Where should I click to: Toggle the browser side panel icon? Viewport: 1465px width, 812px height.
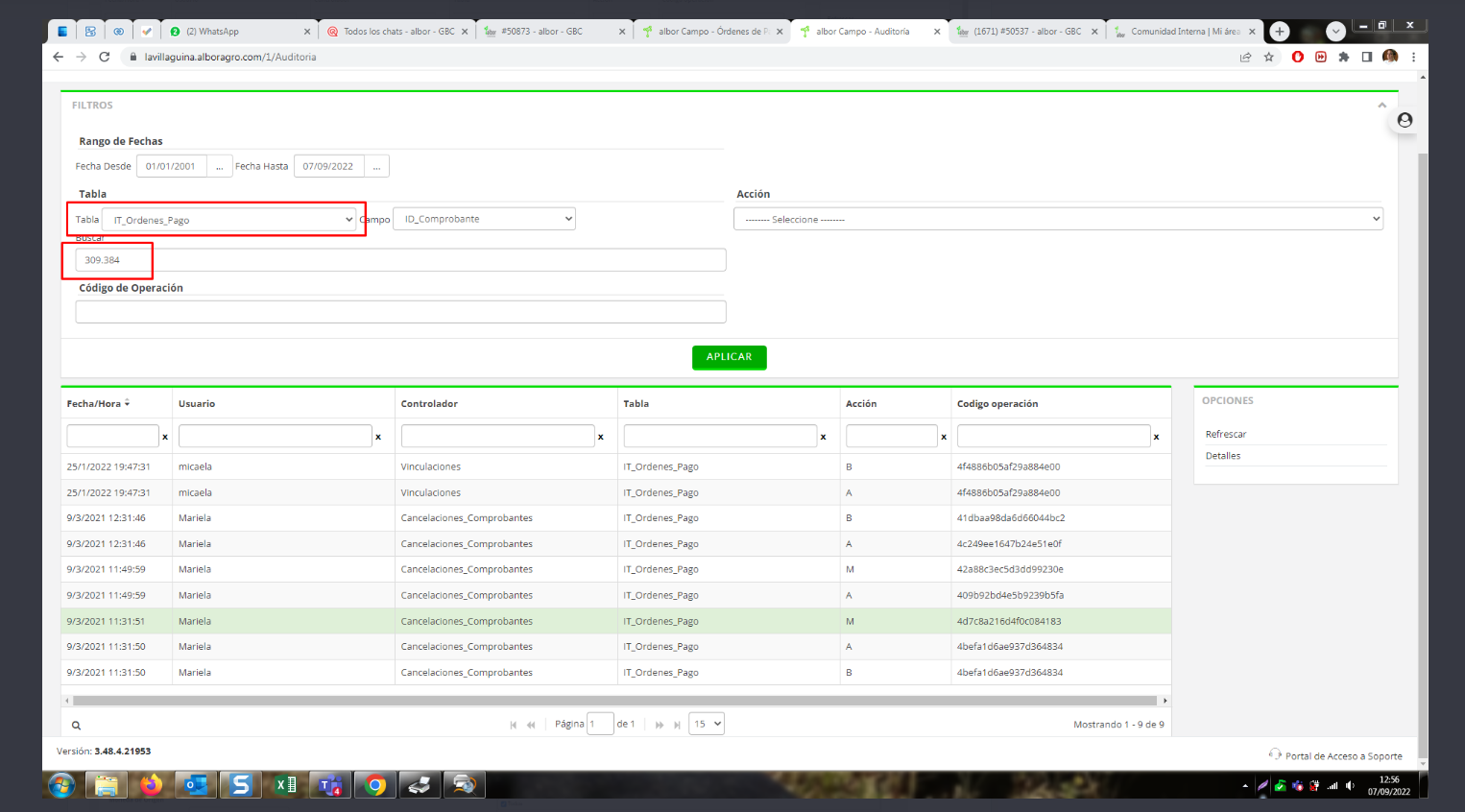(x=1367, y=57)
